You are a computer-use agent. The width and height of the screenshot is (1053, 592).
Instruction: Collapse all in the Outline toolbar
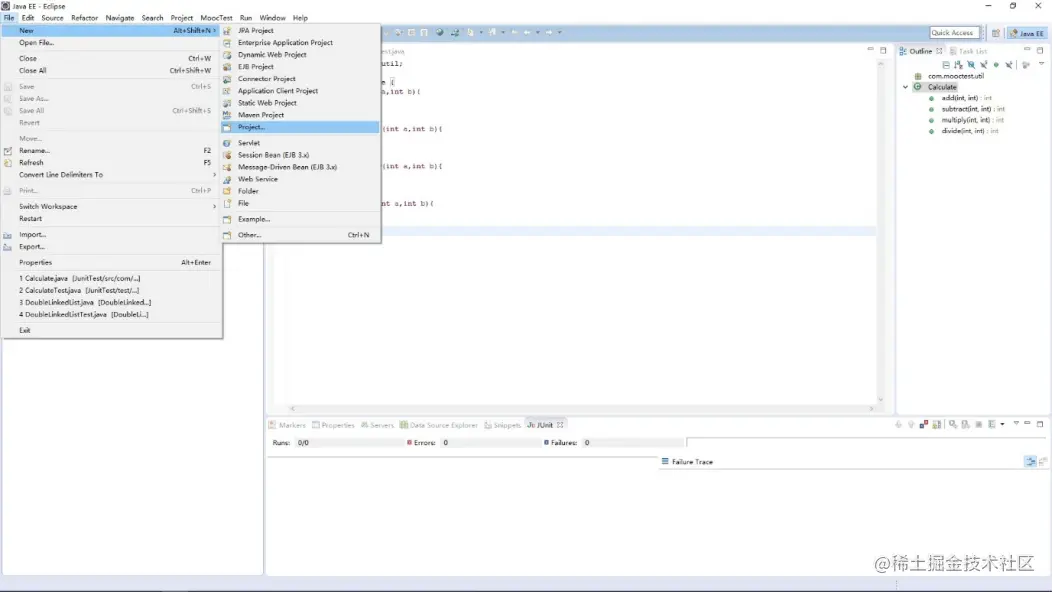pyautogui.click(x=946, y=65)
